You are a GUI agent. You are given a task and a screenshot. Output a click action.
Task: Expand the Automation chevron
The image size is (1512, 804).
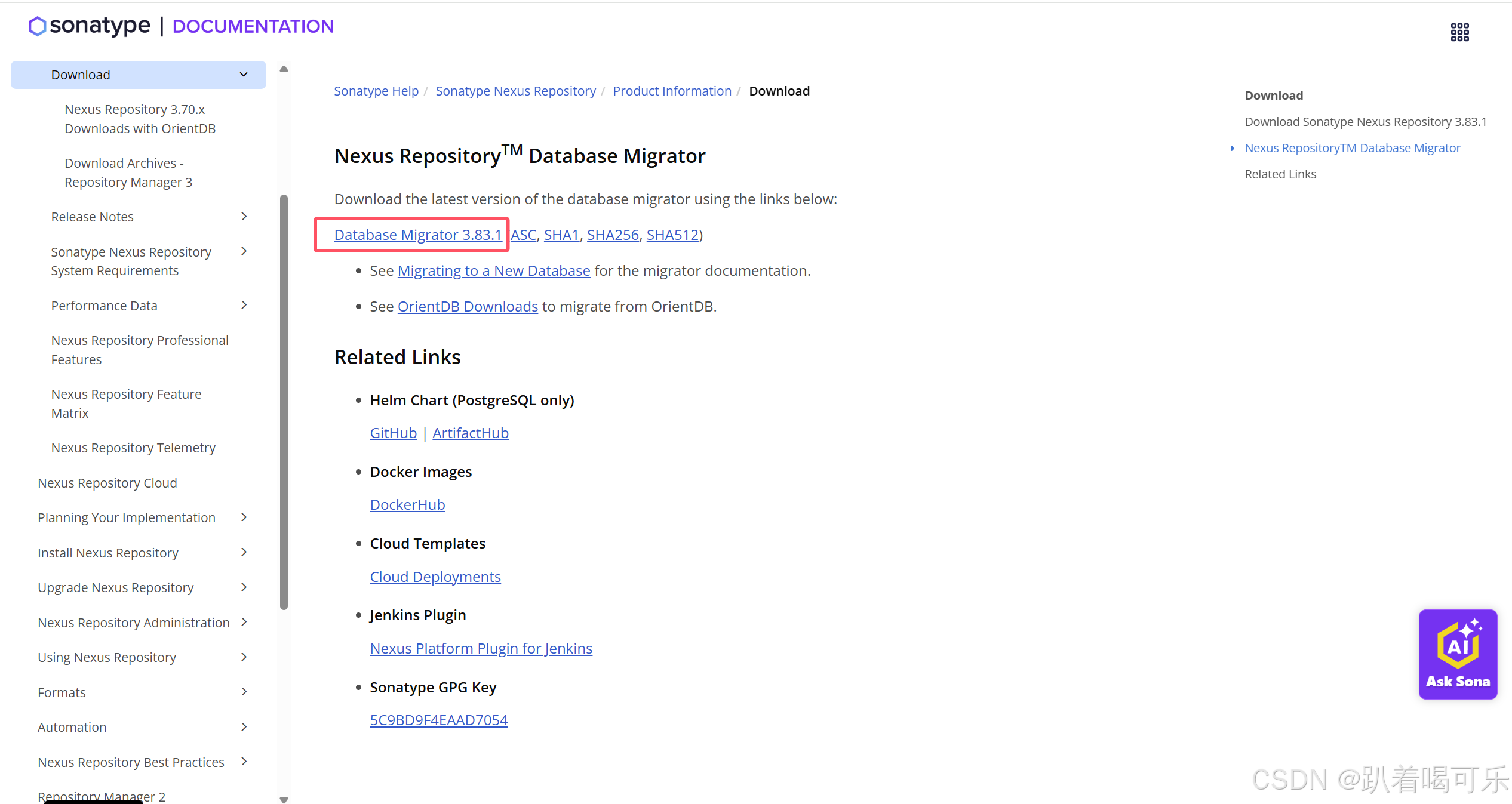click(x=244, y=727)
